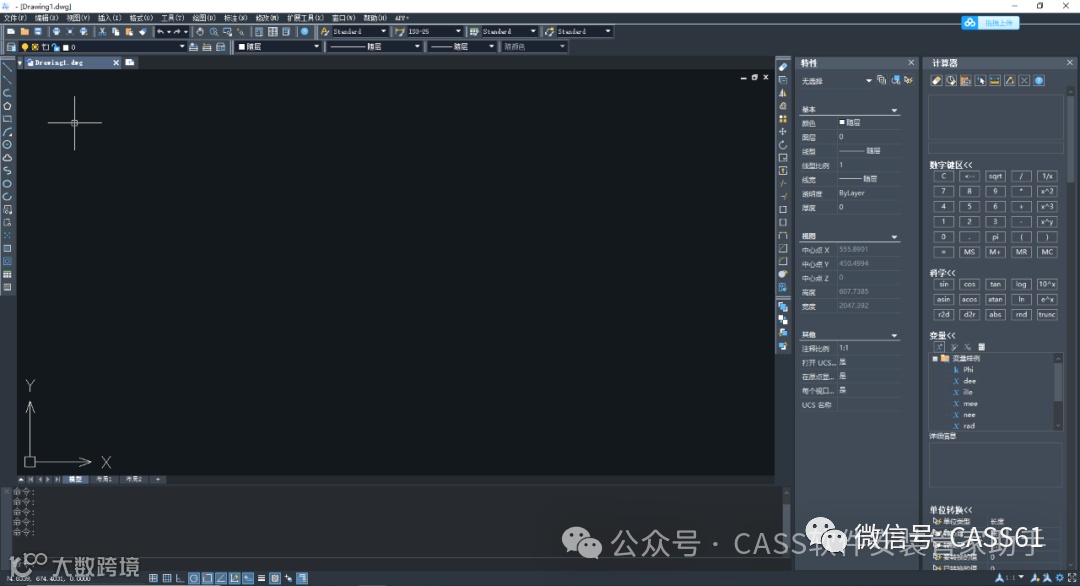Click the Open file folder icon
Image resolution: width=1080 pixels, height=586 pixels.
(25, 32)
